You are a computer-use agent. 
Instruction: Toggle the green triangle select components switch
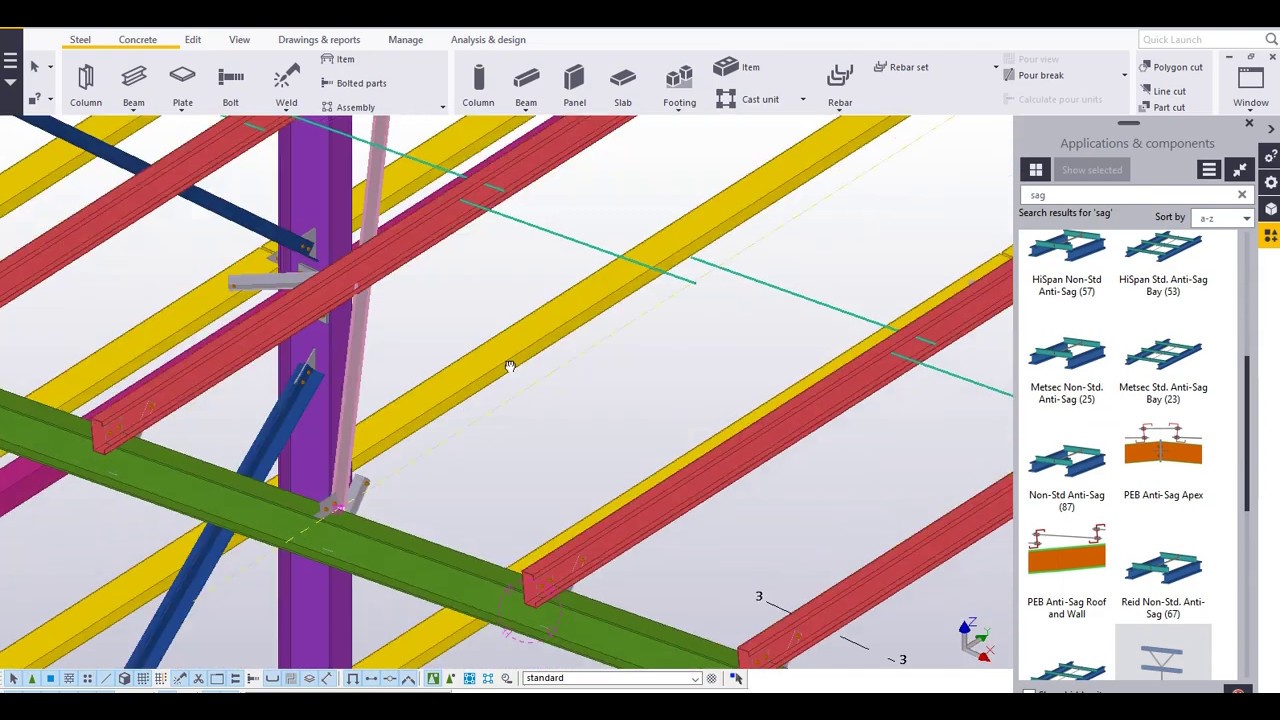pyautogui.click(x=32, y=678)
